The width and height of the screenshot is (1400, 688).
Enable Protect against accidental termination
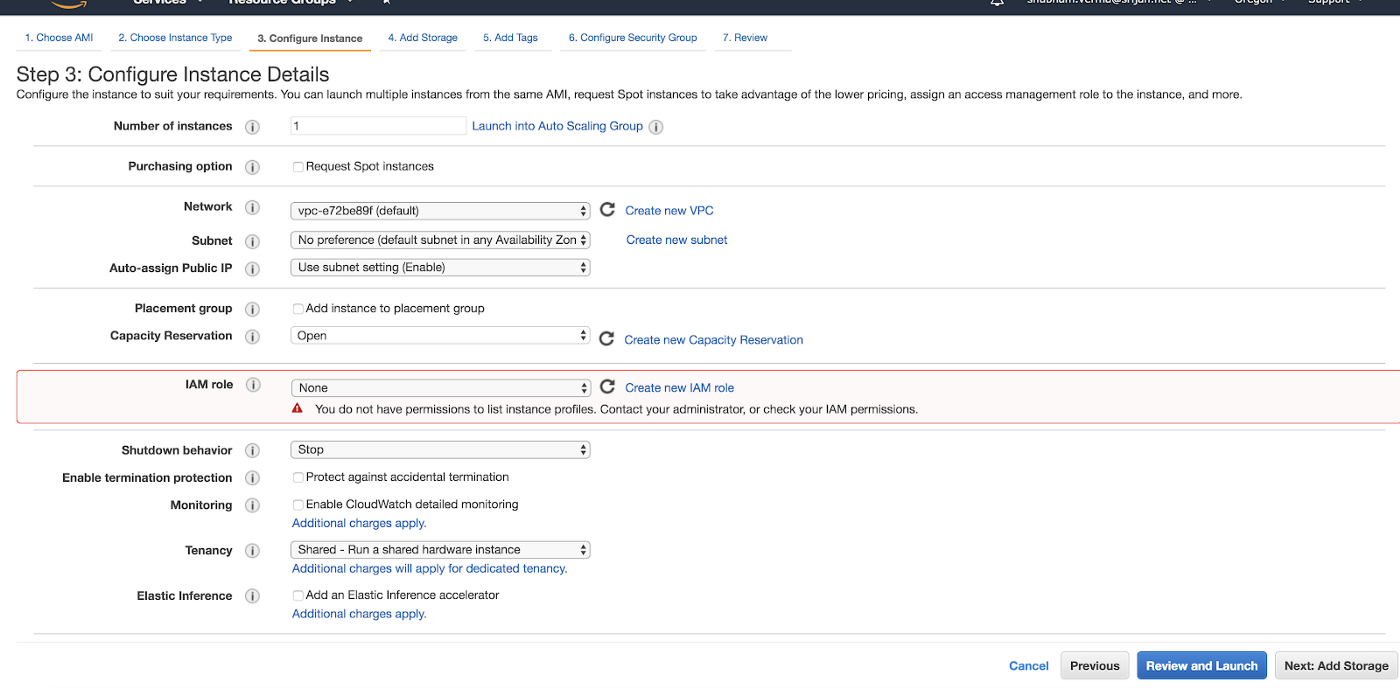pos(298,478)
